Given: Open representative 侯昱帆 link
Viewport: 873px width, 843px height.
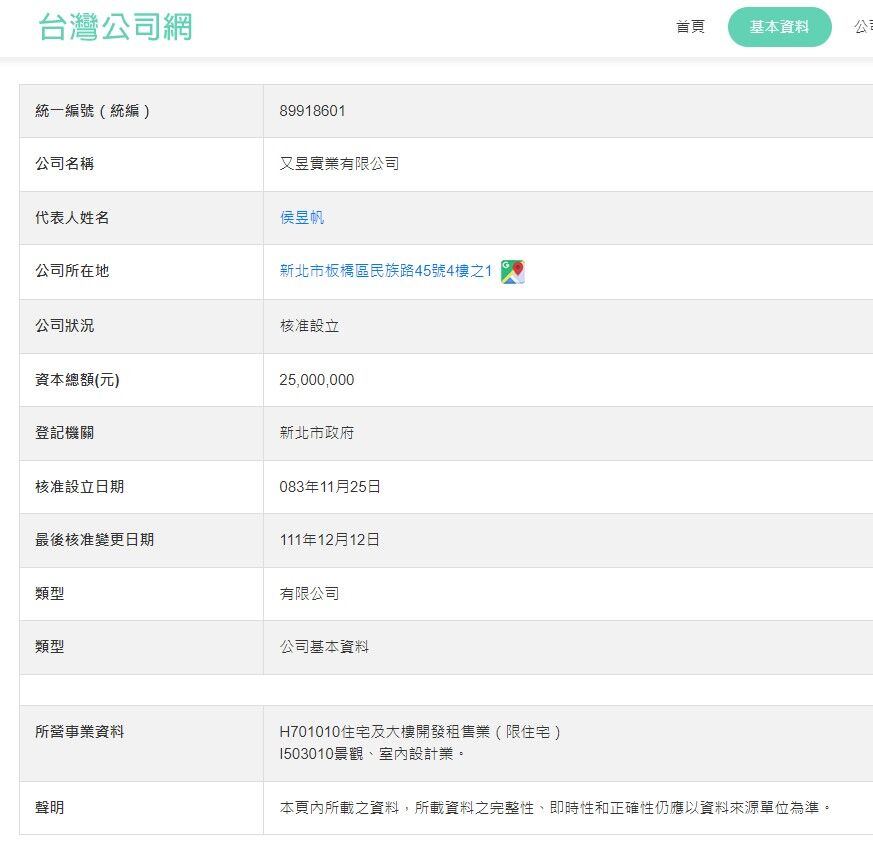Looking at the screenshot, I should click(302, 217).
